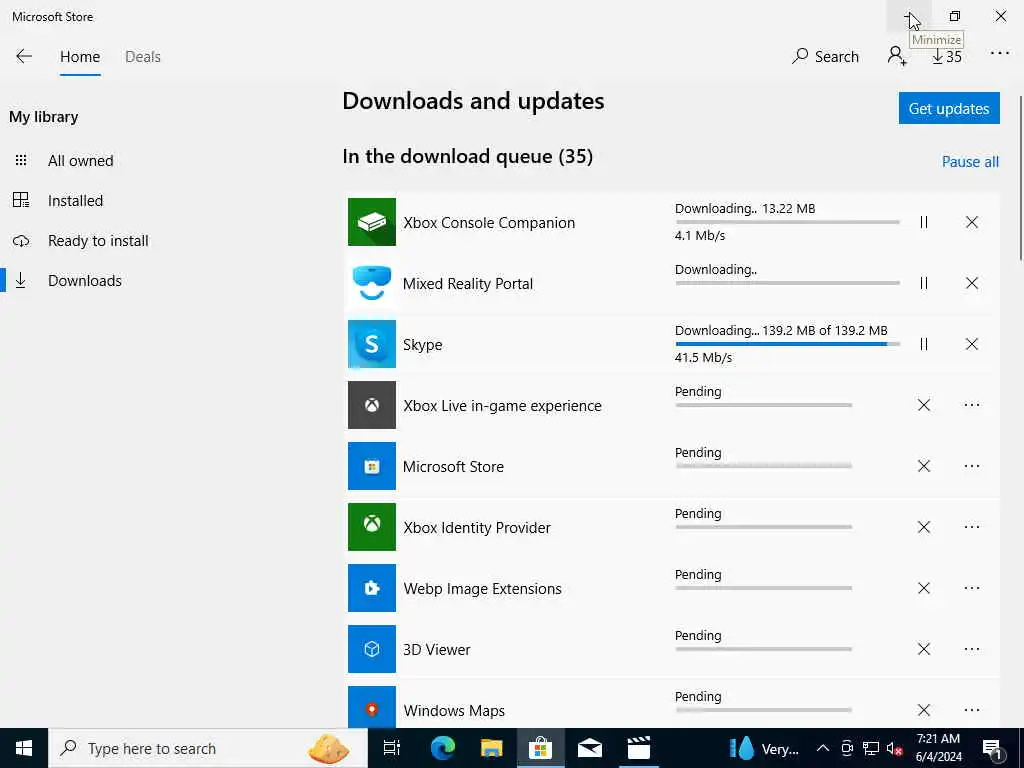Launch Microsoft Edge from taskbar
Viewport: 1024px width, 768px height.
pos(442,748)
